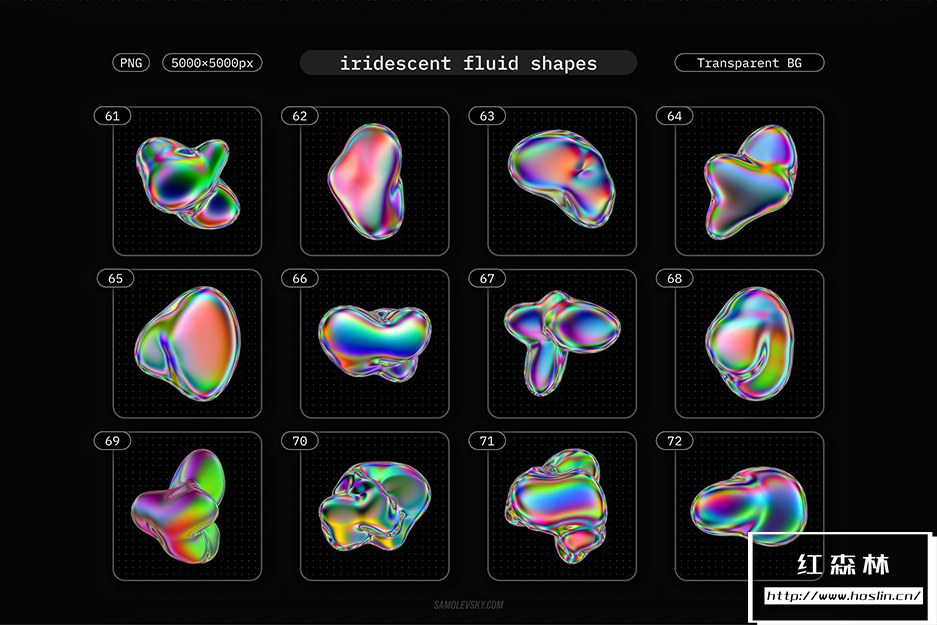The height and width of the screenshot is (625, 937).
Task: Select fluid shape thumbnail 63
Action: [562, 181]
